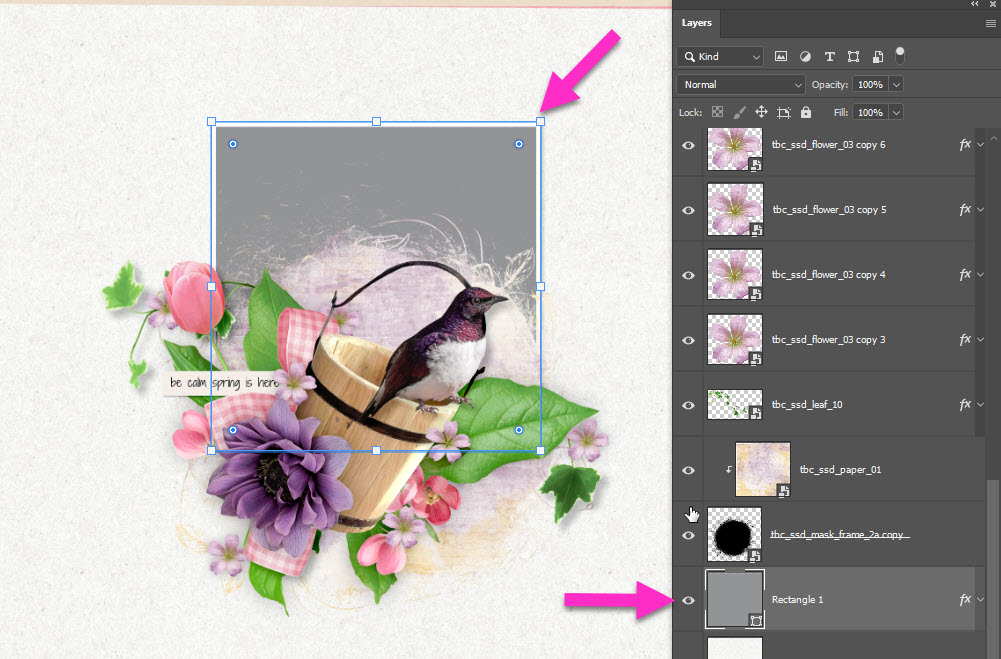Hide the tbc_ssd_paper_01 layer
Image resolution: width=1001 pixels, height=659 pixels.
click(688, 470)
